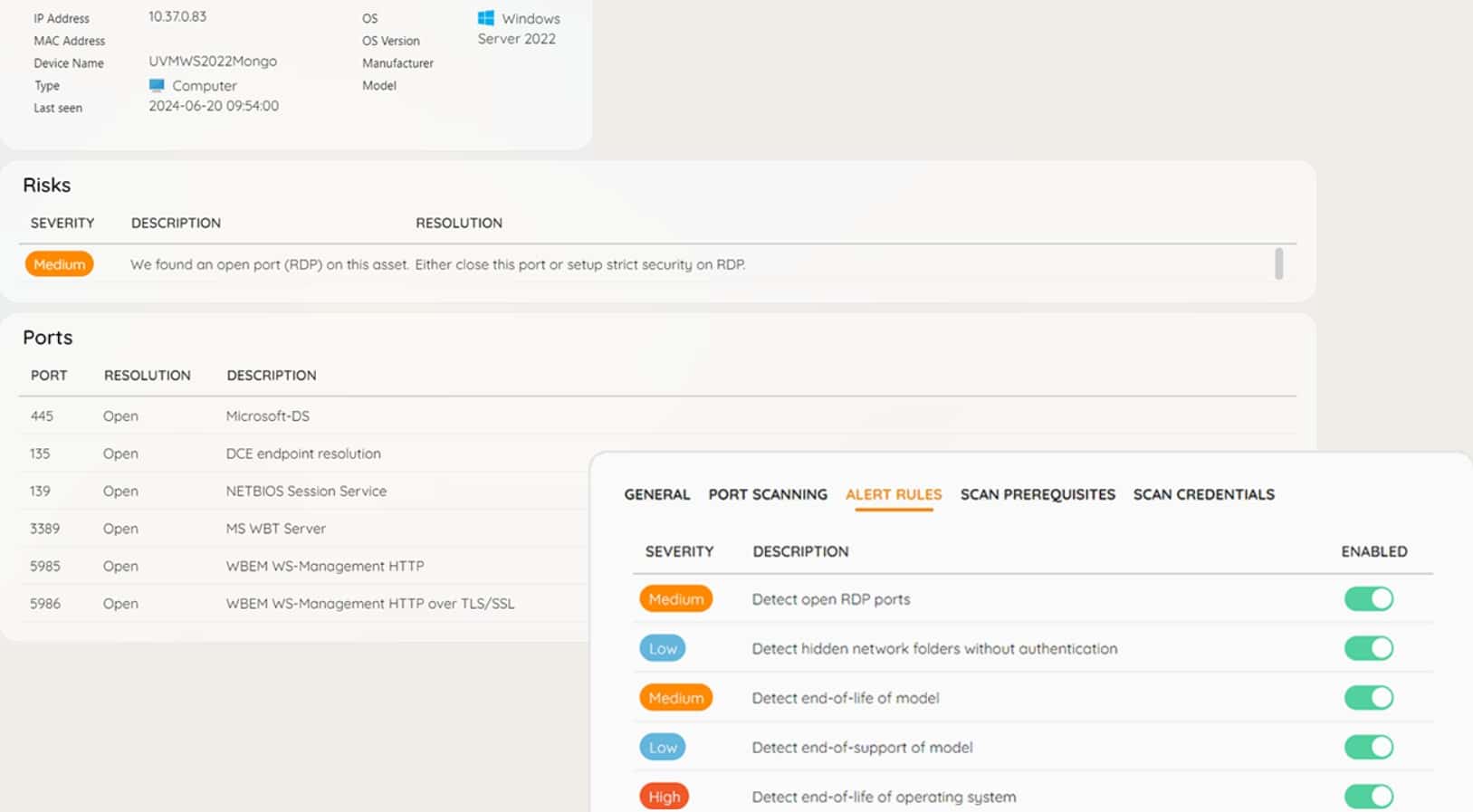Image resolution: width=1473 pixels, height=812 pixels.
Task: Go to the Scan Credentials tab
Action: point(1204,494)
